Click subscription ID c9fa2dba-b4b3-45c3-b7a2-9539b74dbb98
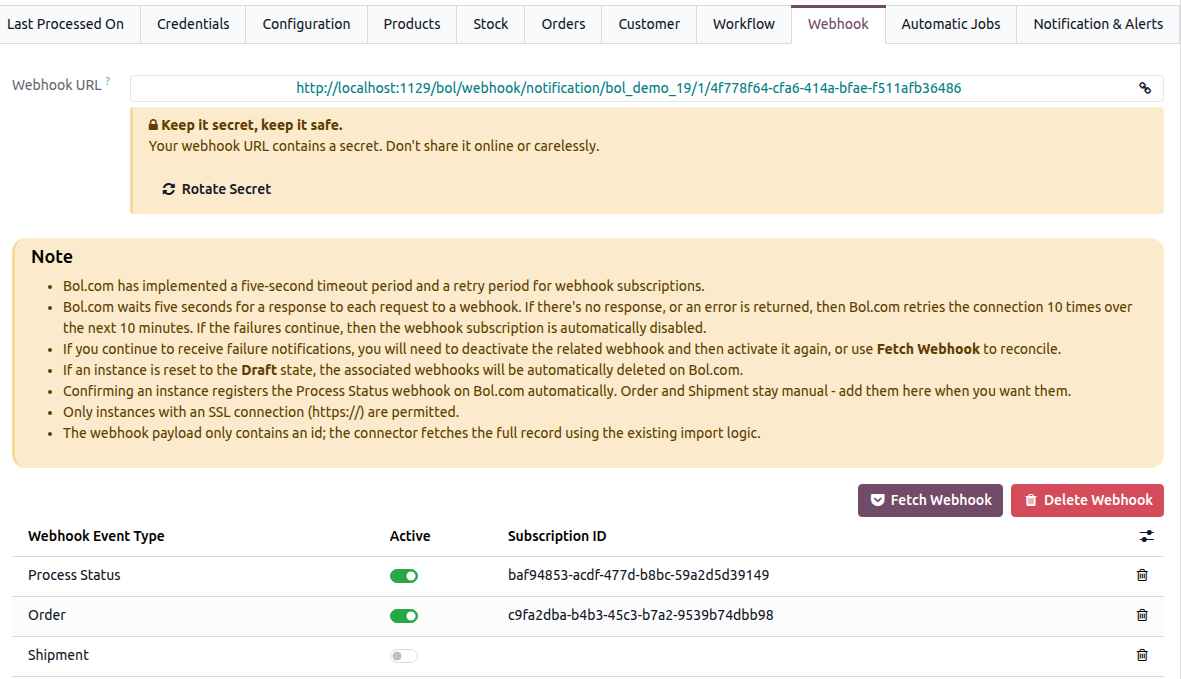 click(641, 615)
